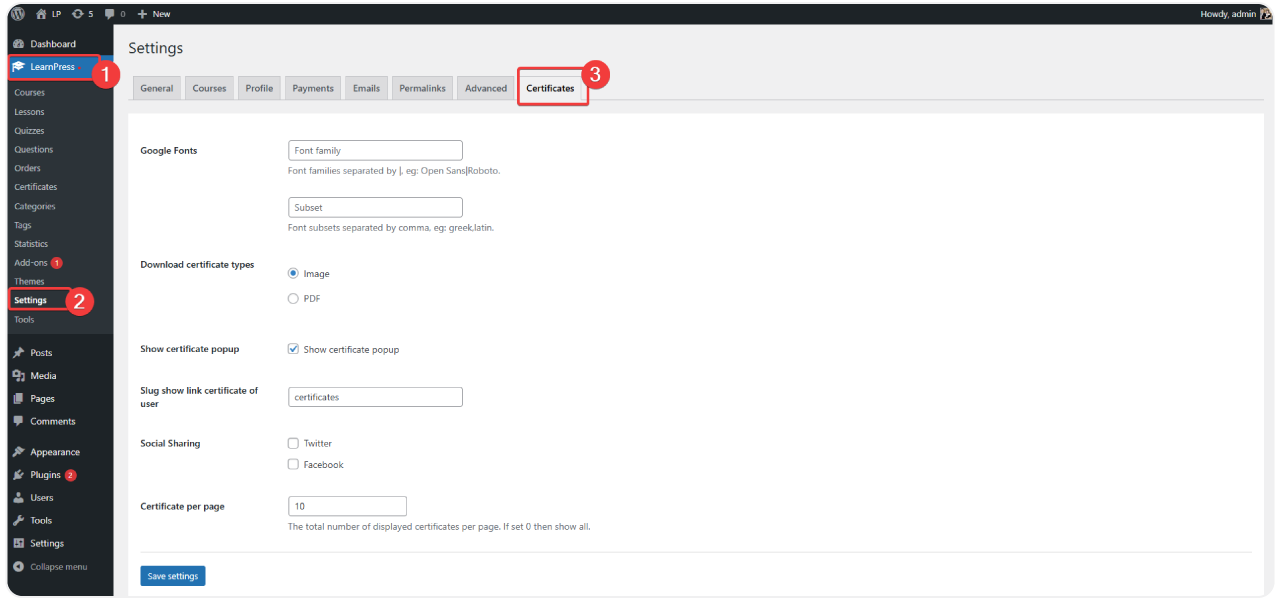
Task: Enable Facebook social sharing
Action: click(293, 464)
